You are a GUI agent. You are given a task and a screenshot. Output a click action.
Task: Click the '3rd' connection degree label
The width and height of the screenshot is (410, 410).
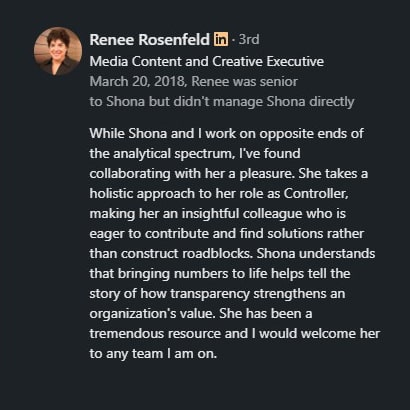pyautogui.click(x=249, y=39)
